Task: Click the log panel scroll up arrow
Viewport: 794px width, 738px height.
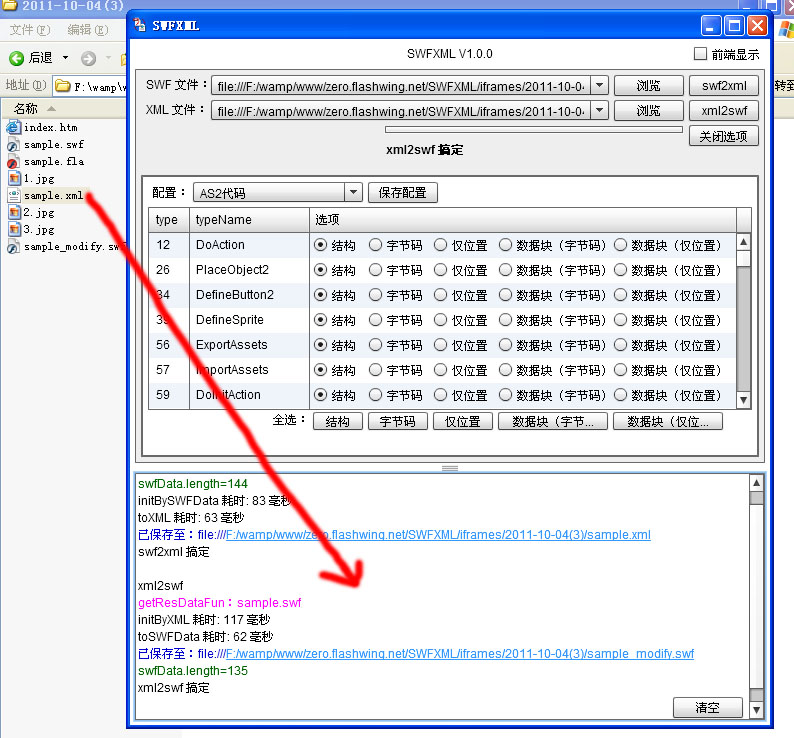Action: point(756,483)
